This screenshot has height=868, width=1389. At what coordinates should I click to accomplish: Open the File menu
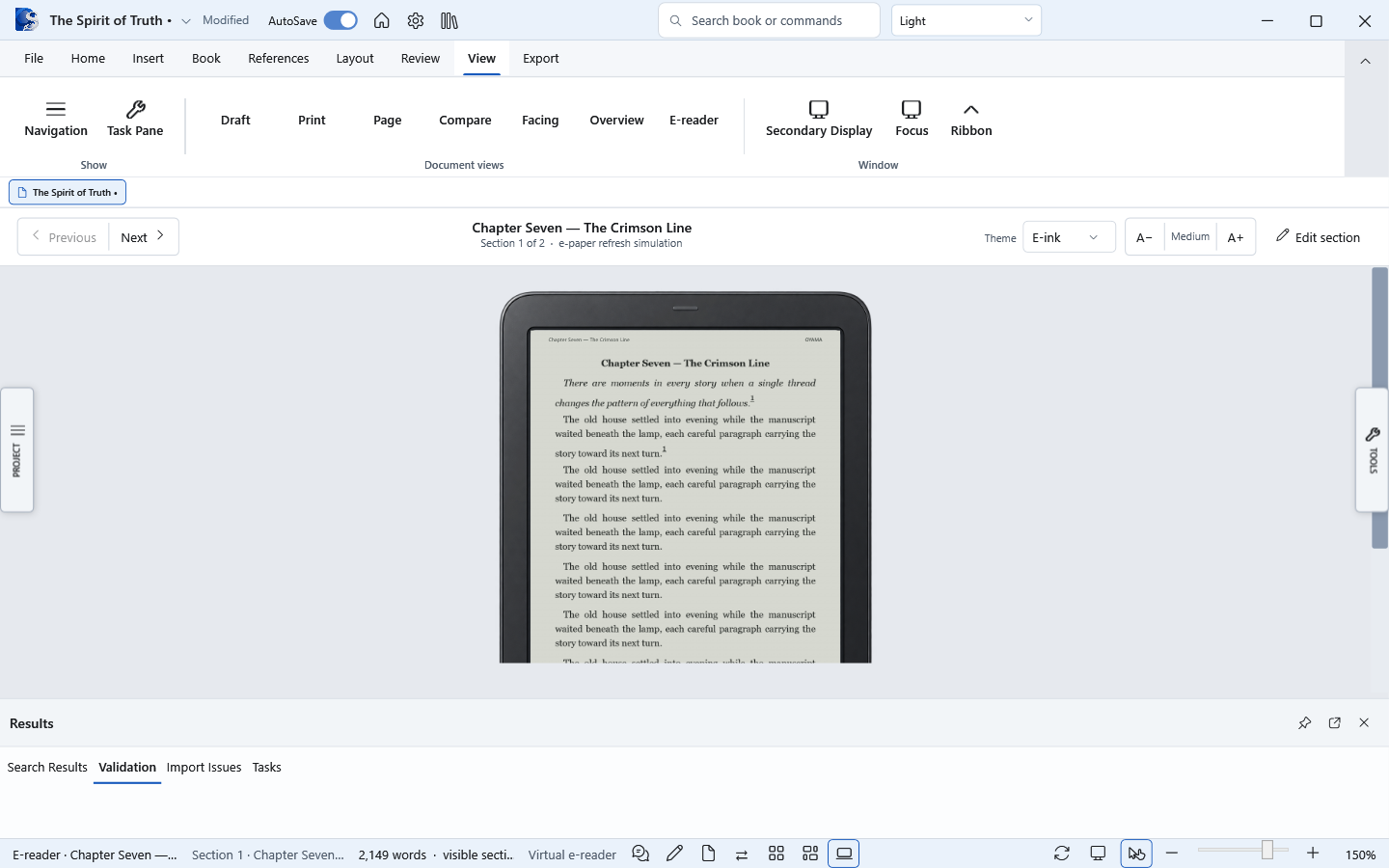(x=34, y=58)
